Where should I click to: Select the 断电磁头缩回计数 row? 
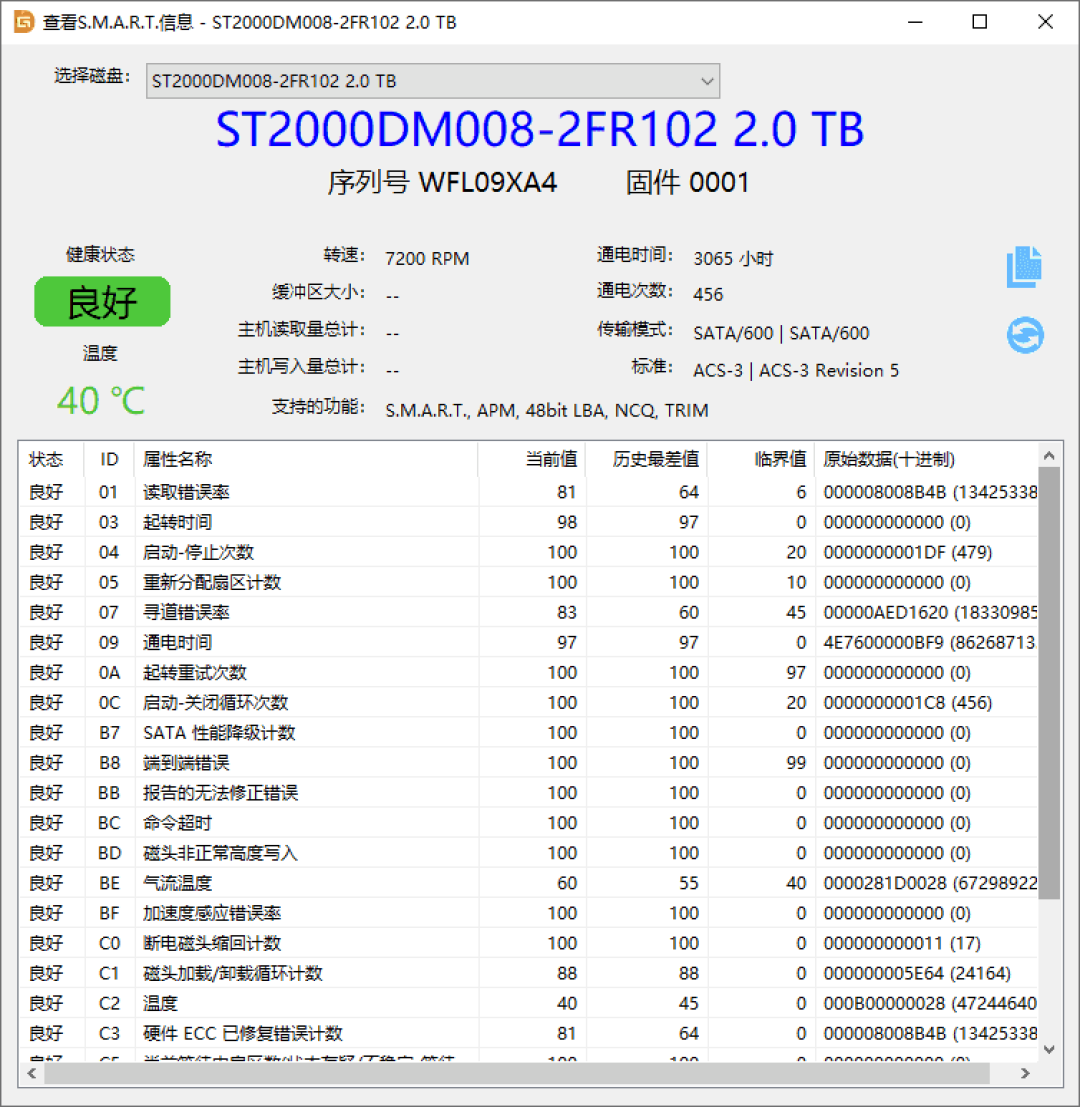click(x=529, y=943)
